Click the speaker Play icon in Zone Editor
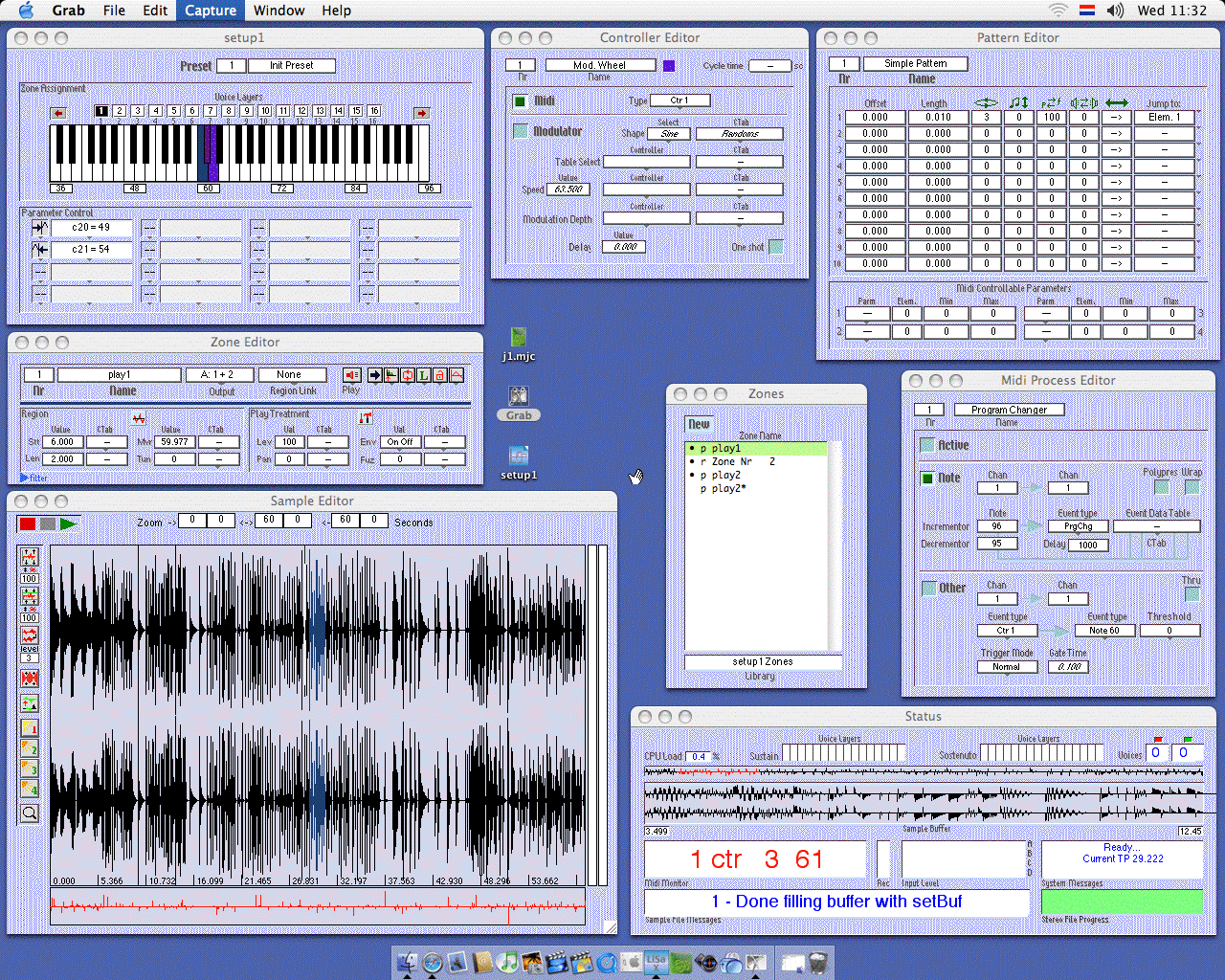1225x980 pixels. point(351,375)
